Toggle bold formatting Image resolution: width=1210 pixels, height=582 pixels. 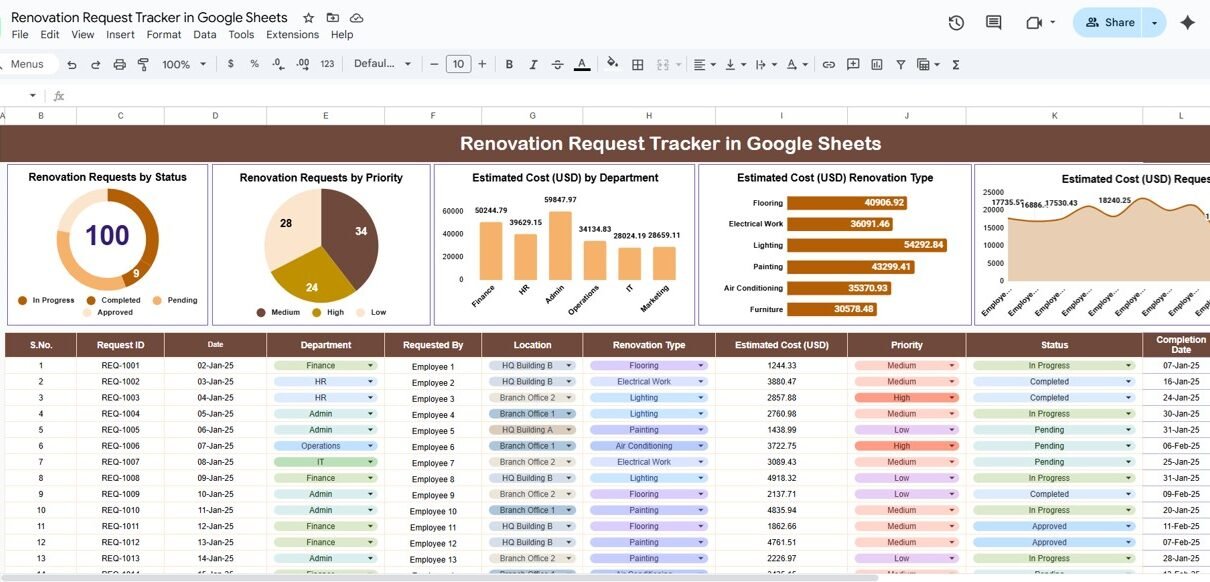(509, 64)
